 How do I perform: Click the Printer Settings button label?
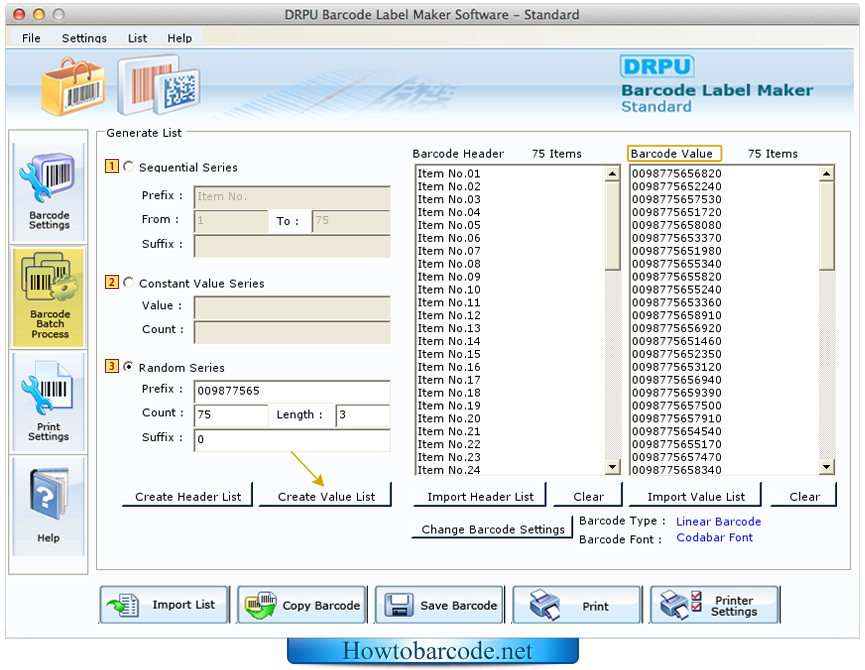click(734, 605)
